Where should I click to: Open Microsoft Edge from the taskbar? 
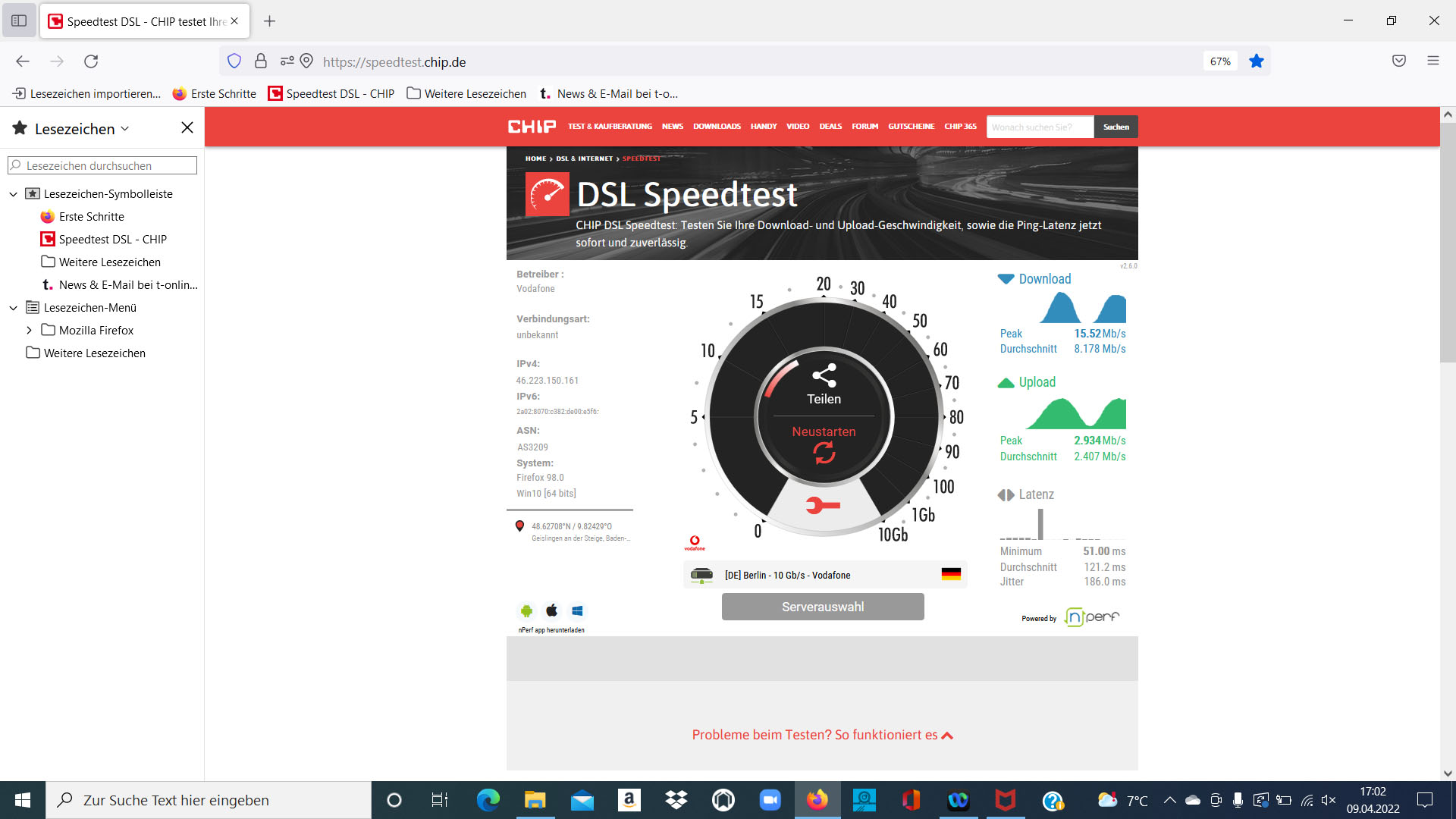coord(488,800)
